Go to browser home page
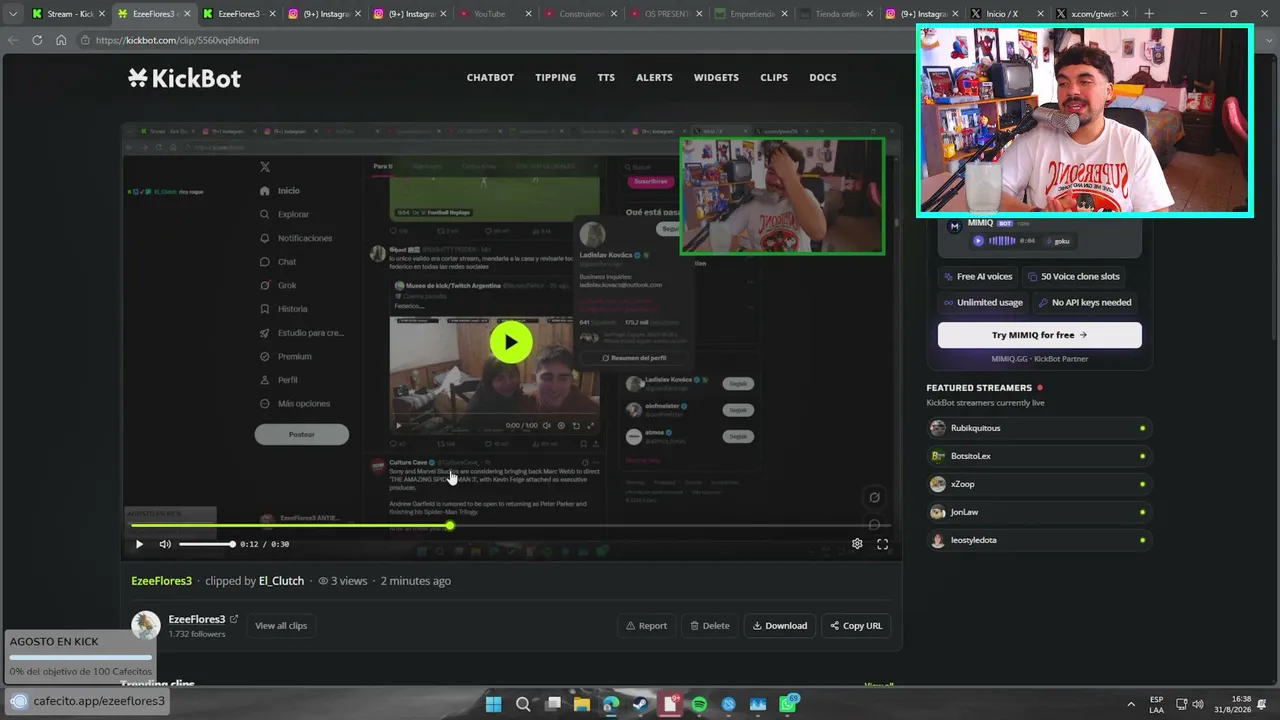1280x720 pixels. (x=61, y=40)
